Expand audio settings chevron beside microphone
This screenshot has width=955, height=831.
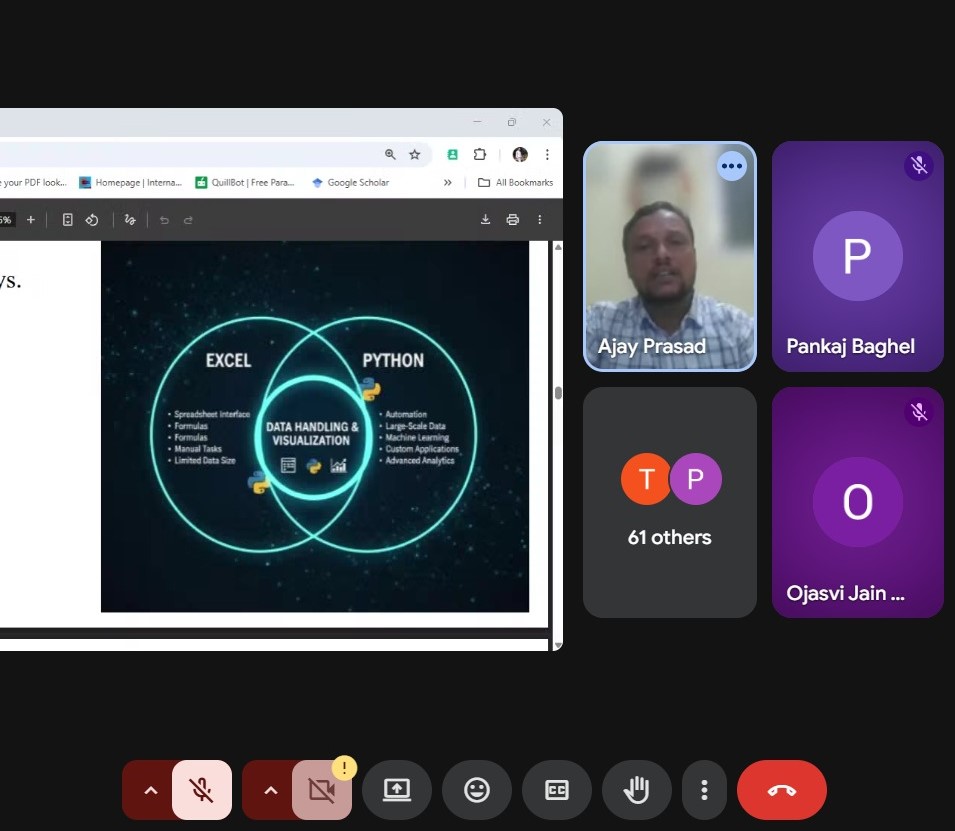click(x=150, y=790)
